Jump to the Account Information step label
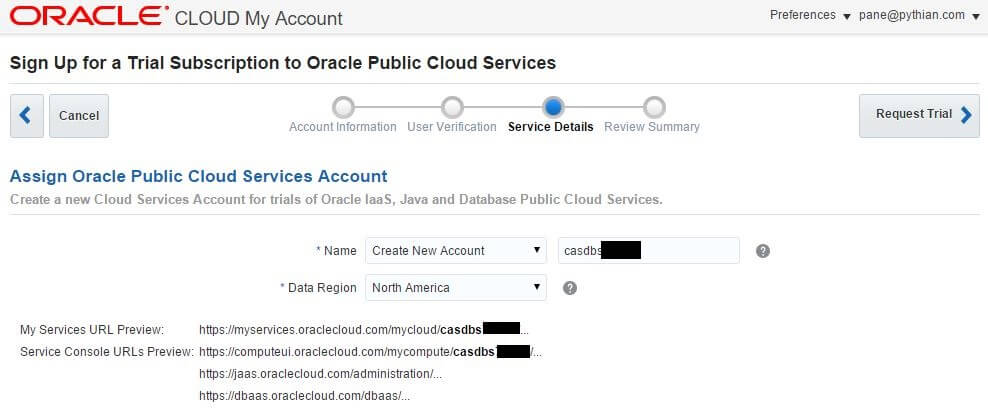 point(342,127)
